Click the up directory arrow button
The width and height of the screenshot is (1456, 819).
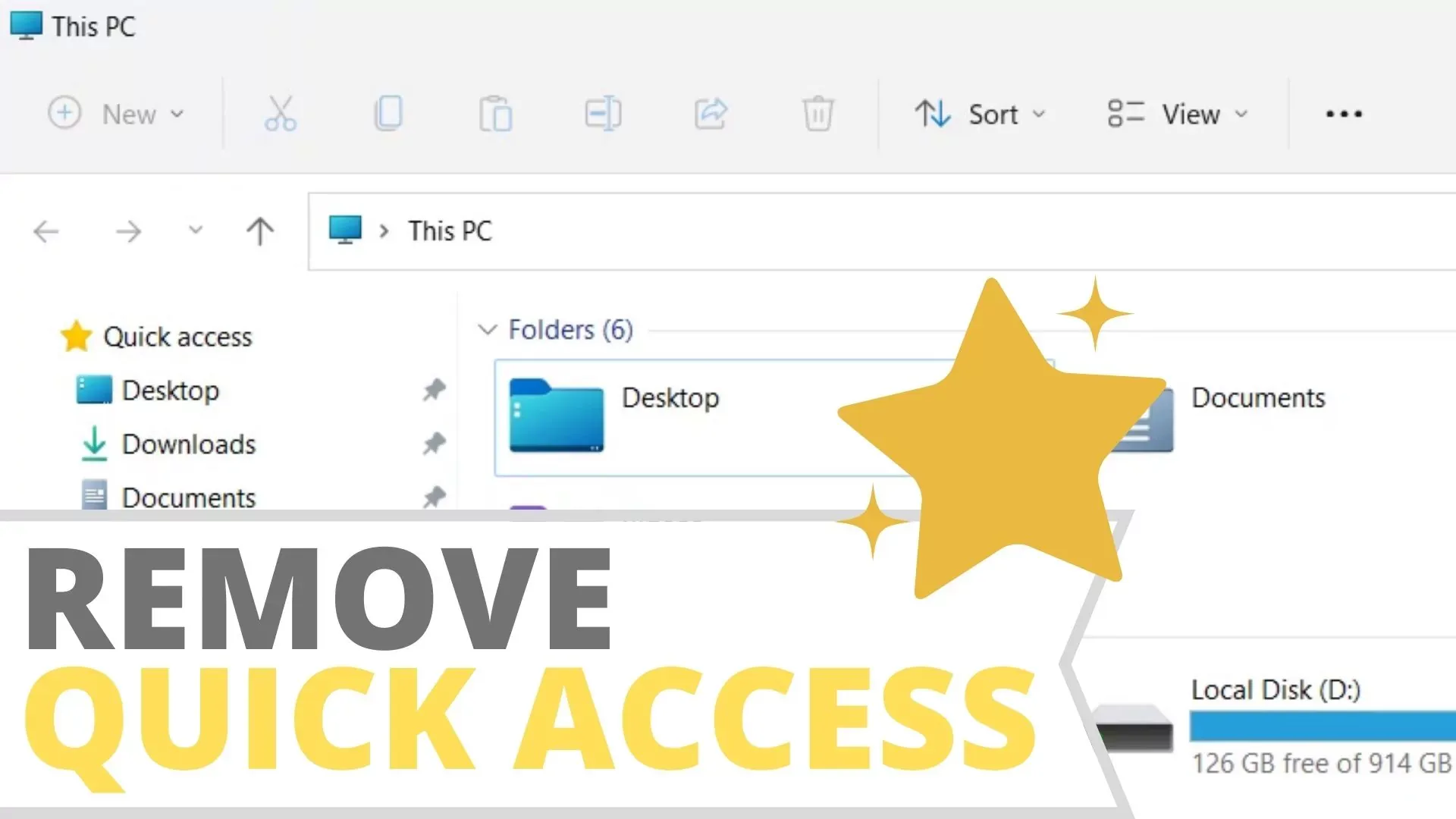point(260,230)
